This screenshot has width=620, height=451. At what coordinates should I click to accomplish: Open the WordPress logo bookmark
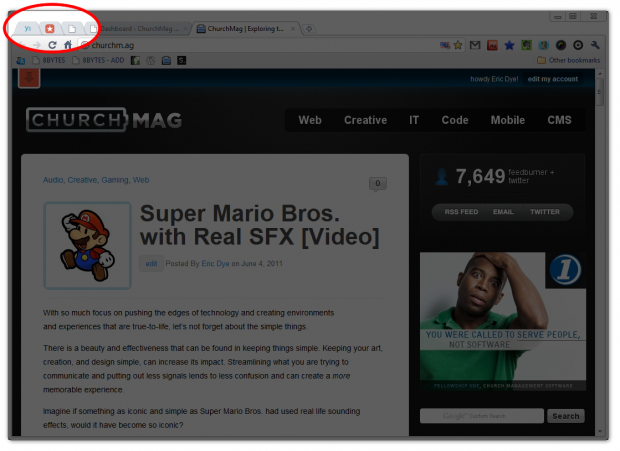(x=151, y=60)
